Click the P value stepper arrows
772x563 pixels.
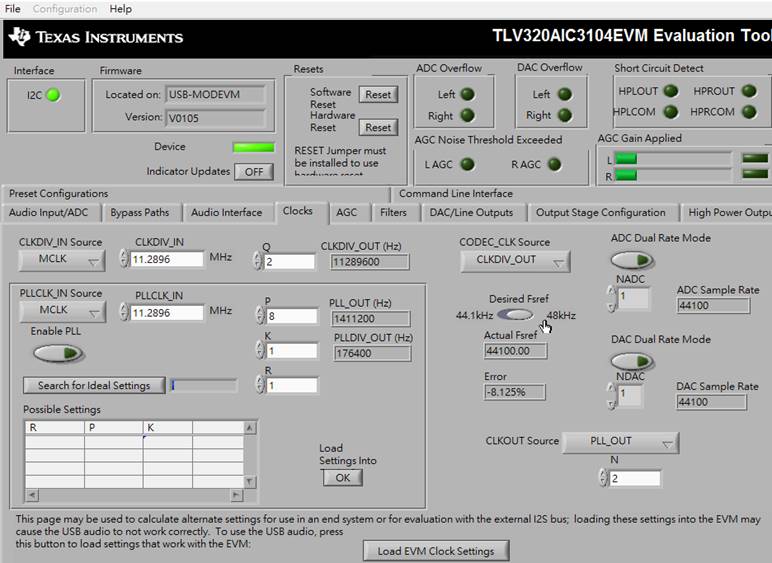[260, 315]
